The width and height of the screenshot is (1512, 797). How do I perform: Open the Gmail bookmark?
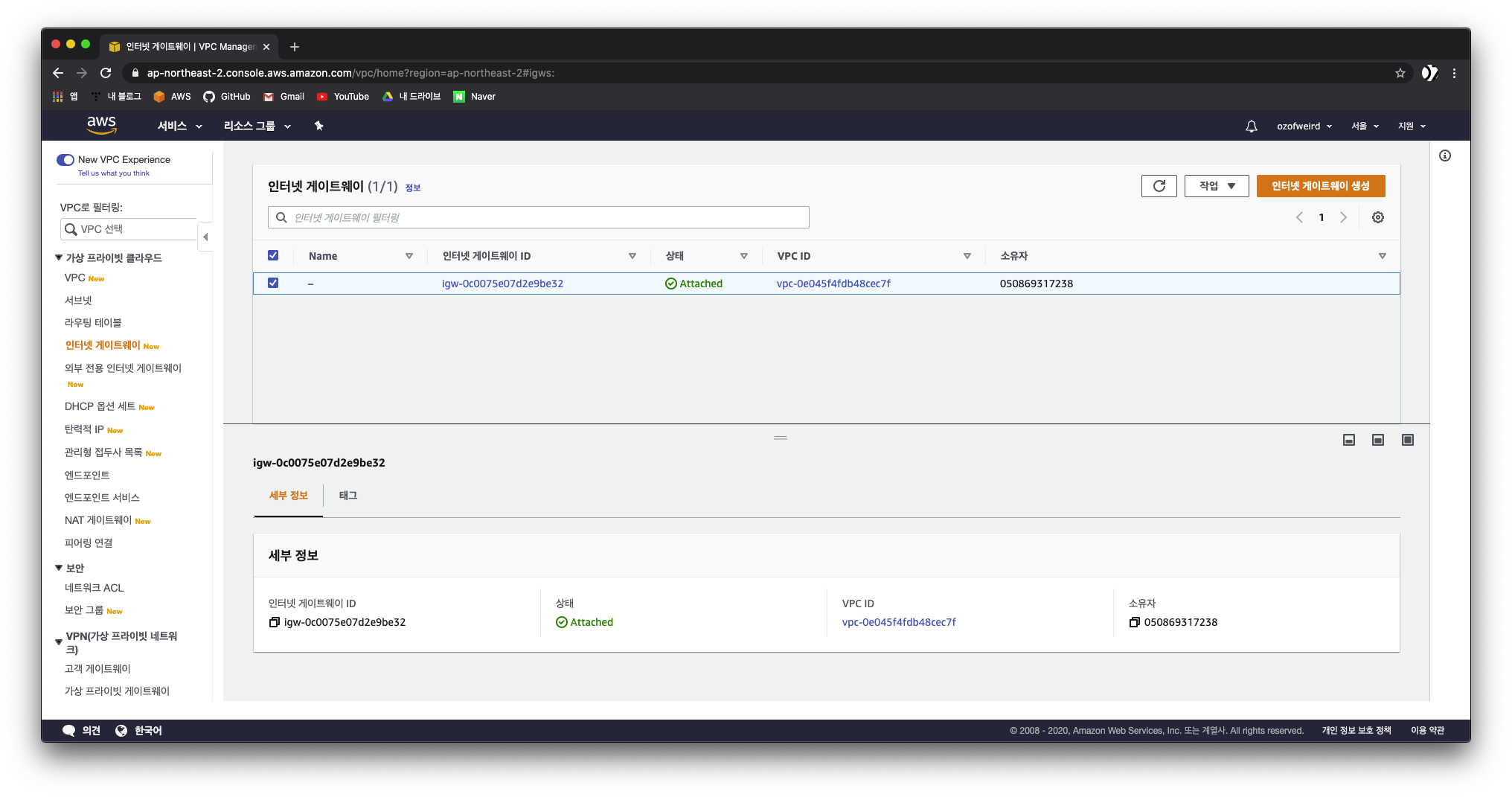(283, 97)
